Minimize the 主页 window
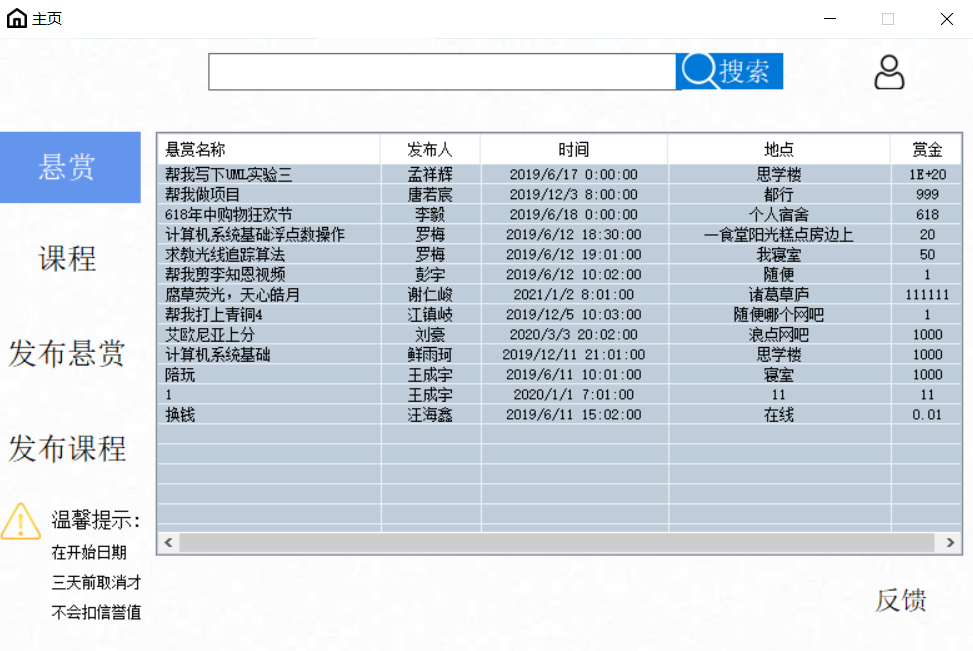973x651 pixels. coord(830,19)
